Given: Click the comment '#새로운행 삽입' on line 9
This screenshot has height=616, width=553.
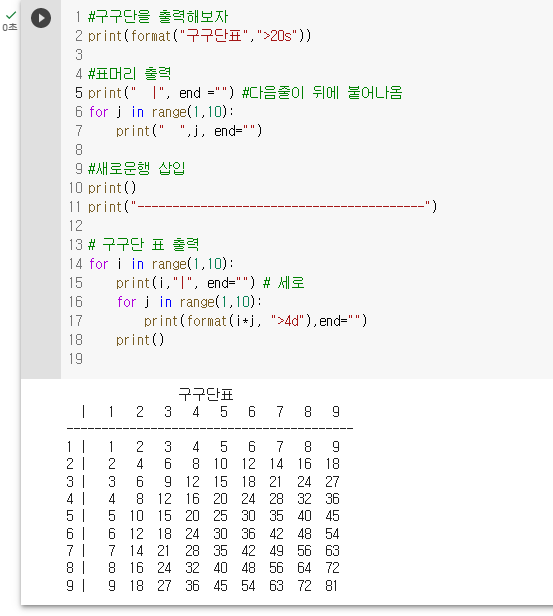Looking at the screenshot, I should click(x=136, y=169).
